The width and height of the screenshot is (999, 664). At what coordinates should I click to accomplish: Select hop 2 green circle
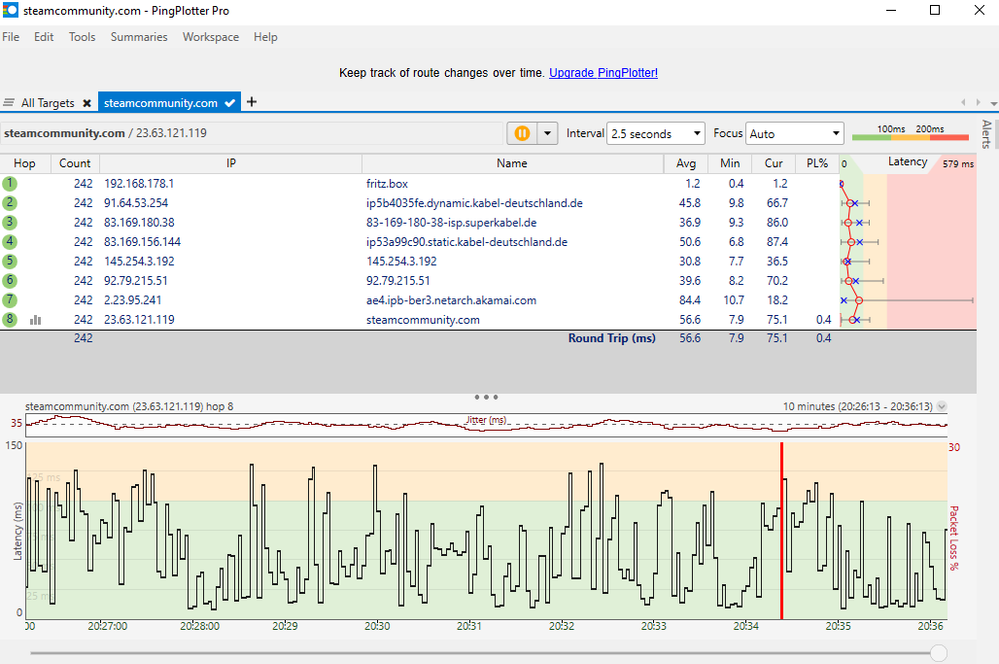[x=10, y=203]
